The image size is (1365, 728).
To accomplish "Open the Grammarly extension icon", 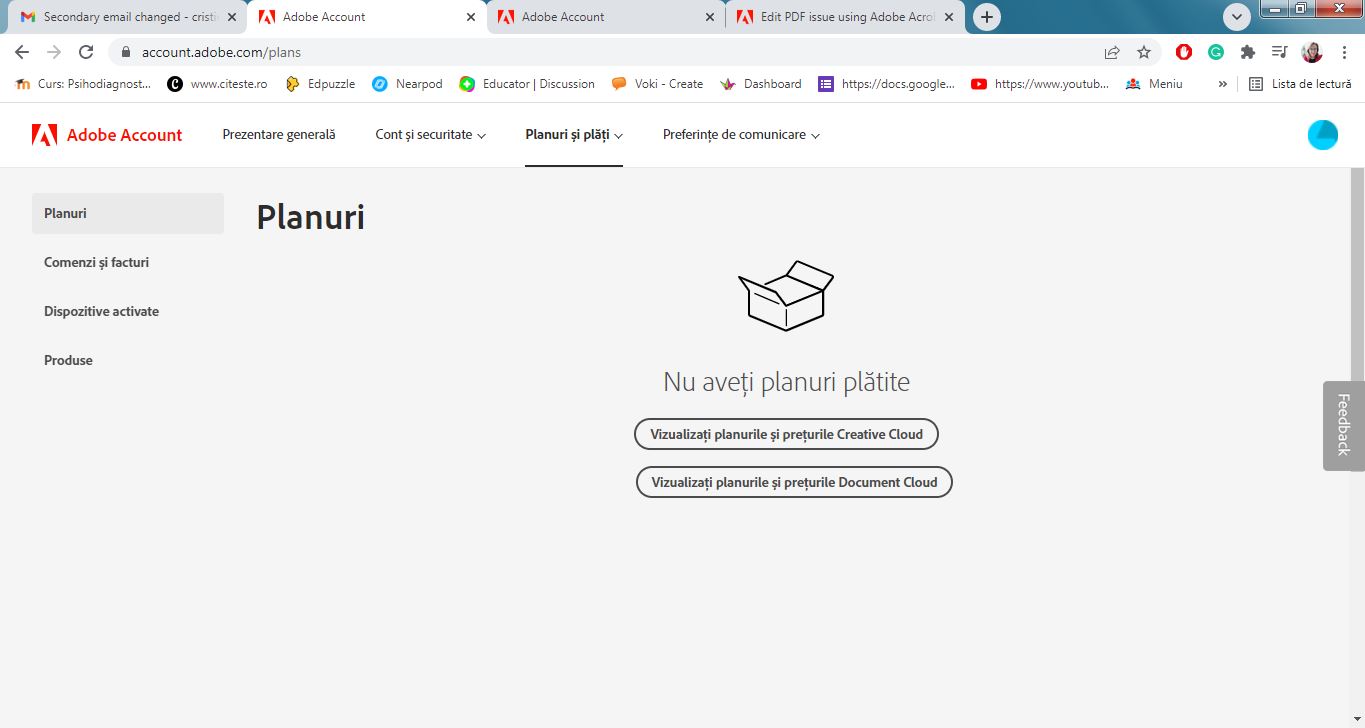I will click(1215, 51).
